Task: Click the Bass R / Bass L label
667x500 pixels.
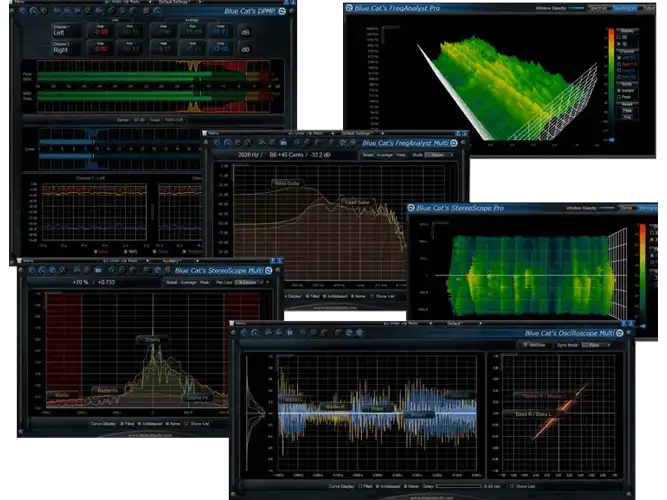Action: click(x=533, y=414)
